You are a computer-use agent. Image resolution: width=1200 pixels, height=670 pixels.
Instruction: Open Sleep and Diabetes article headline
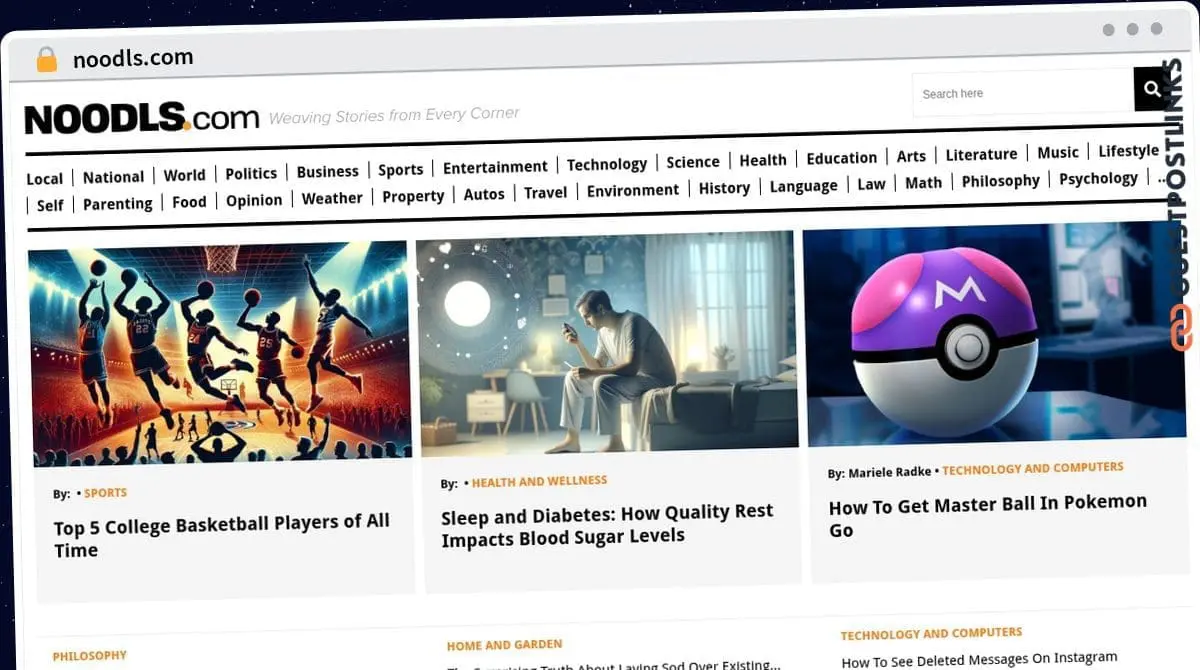pos(607,524)
